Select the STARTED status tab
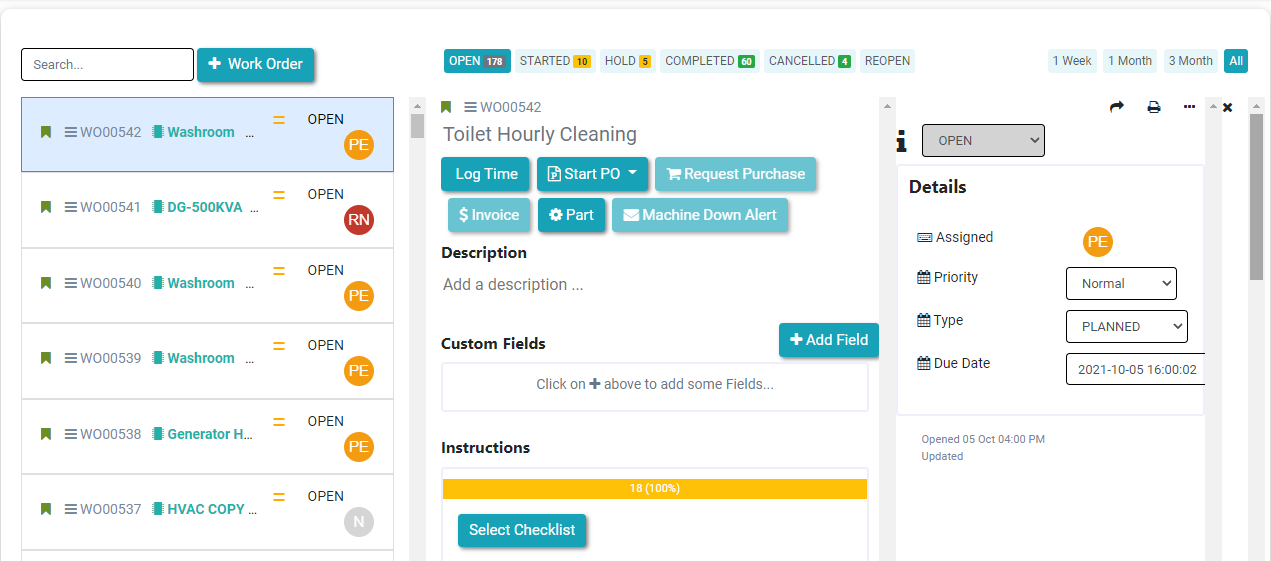 coord(554,61)
